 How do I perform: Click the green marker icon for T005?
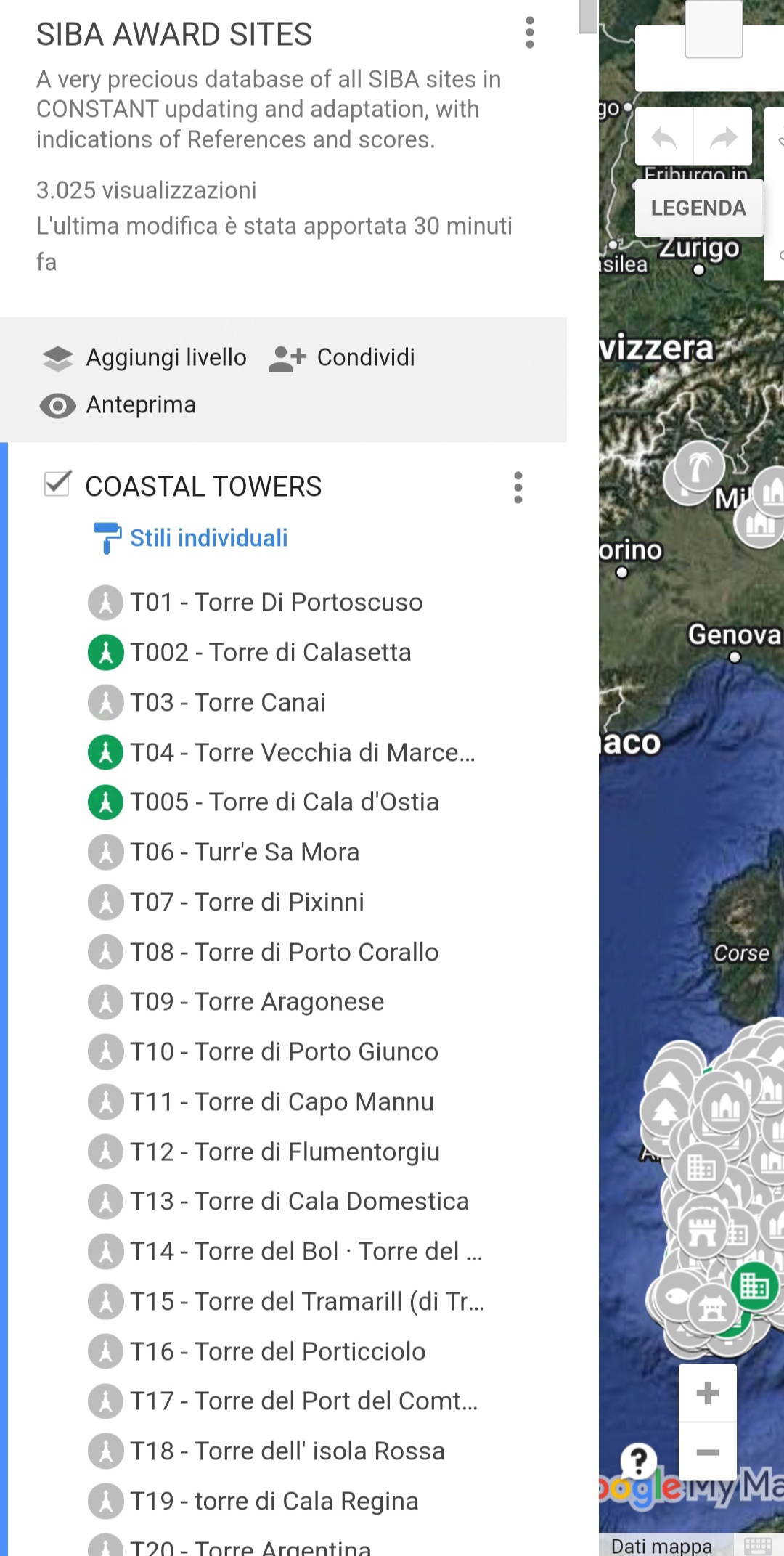pos(106,802)
